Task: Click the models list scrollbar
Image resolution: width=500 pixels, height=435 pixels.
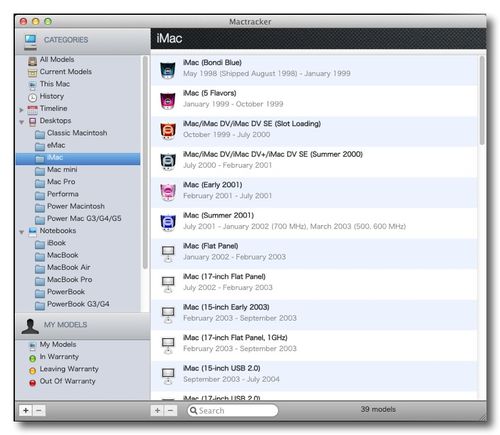Action: [482, 100]
